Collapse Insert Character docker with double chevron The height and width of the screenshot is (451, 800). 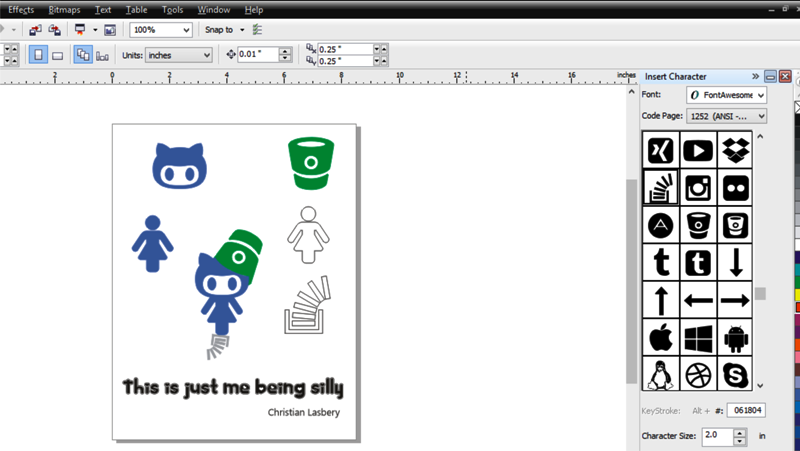point(755,77)
